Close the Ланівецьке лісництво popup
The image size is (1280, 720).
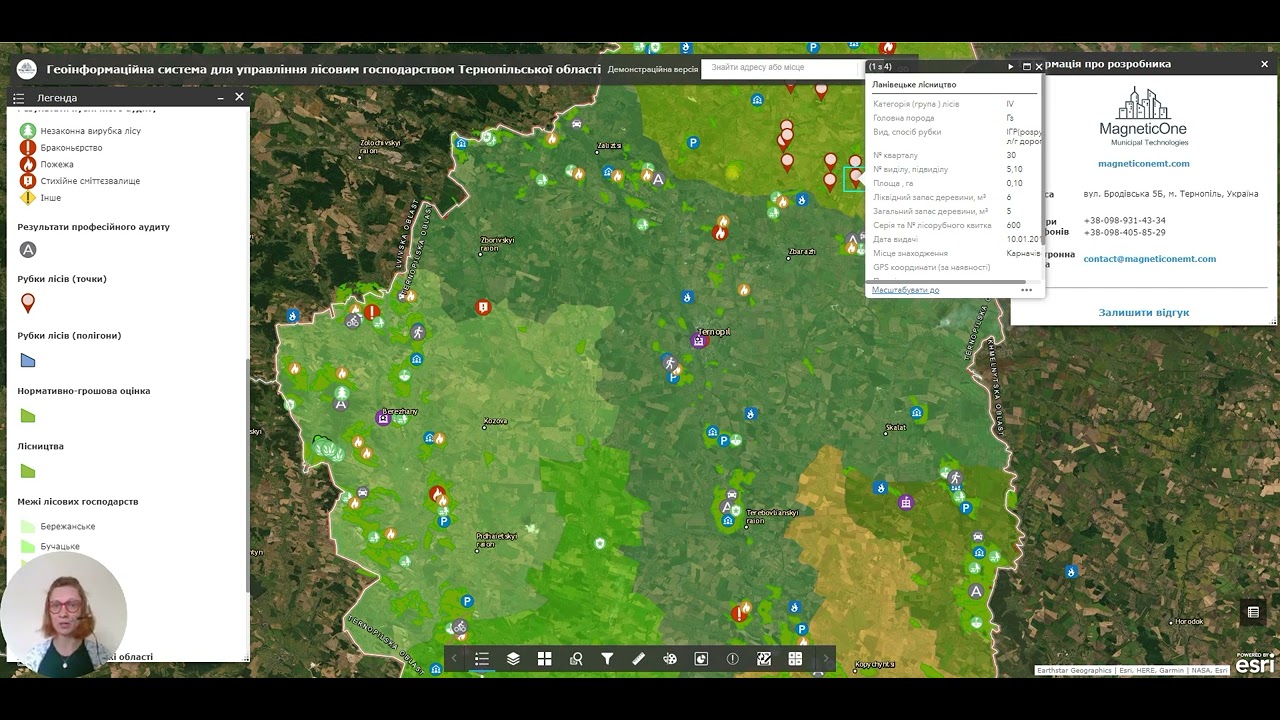[1038, 67]
